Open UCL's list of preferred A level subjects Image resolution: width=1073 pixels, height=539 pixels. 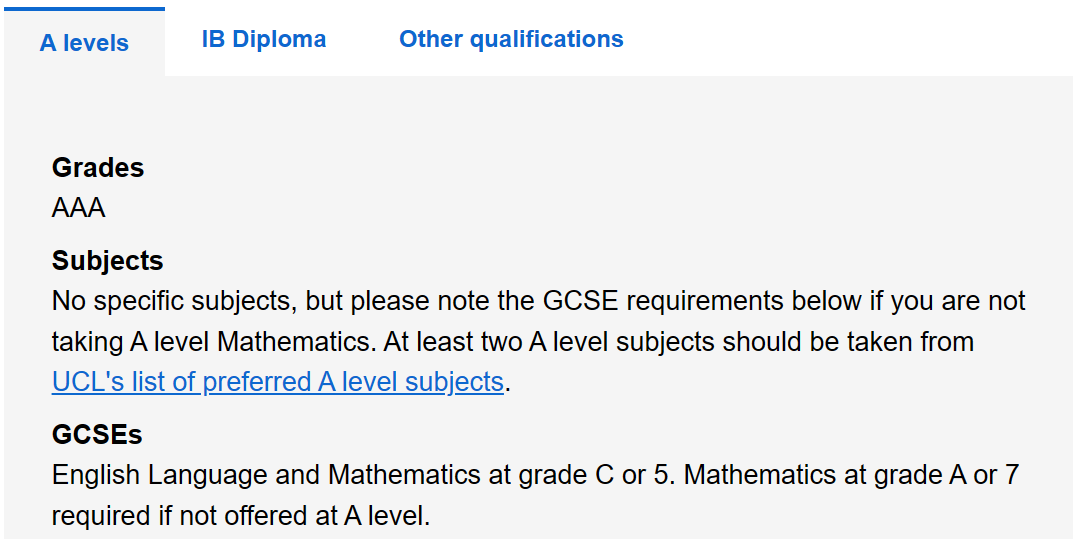click(277, 382)
